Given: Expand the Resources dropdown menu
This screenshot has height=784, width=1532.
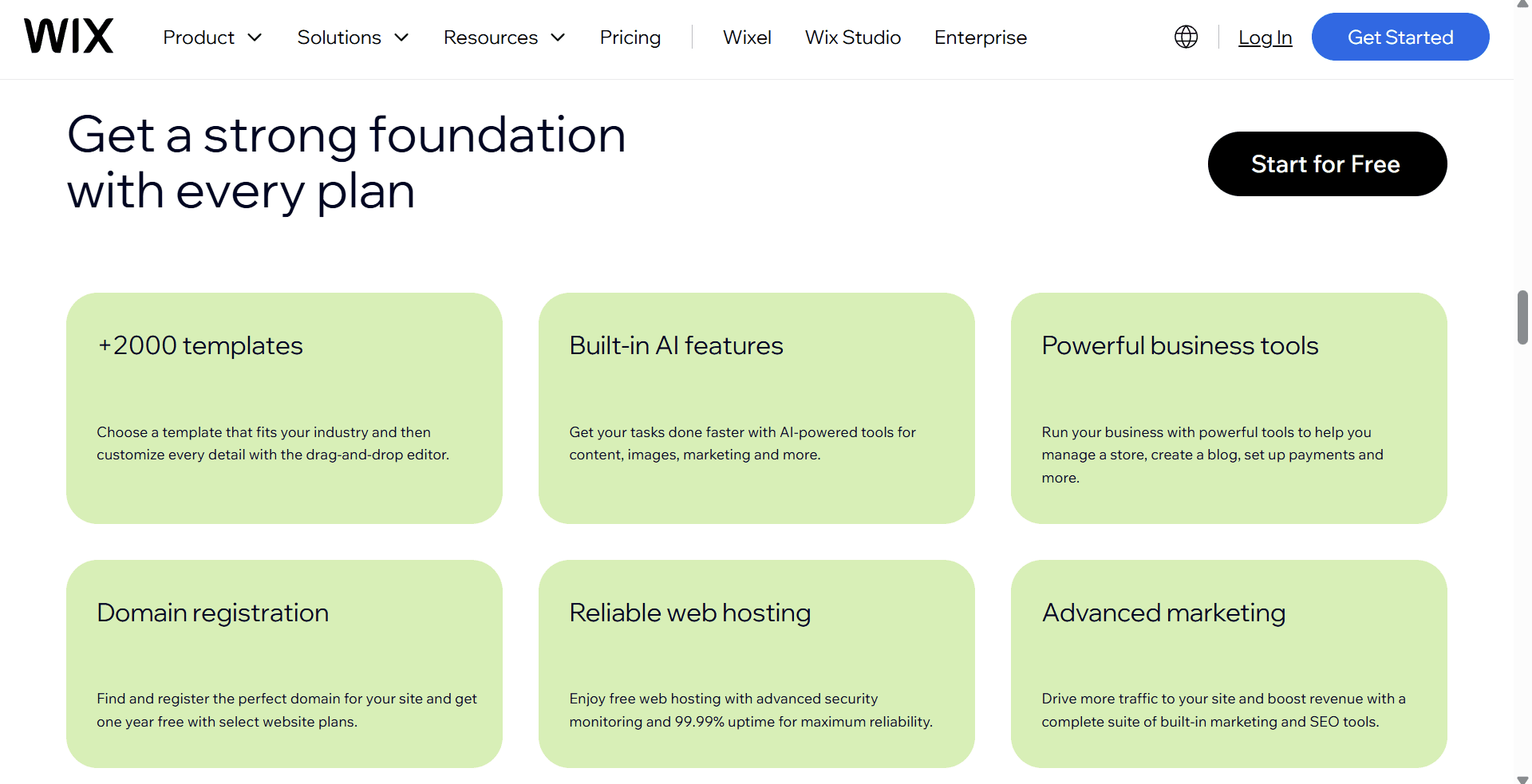Looking at the screenshot, I should pos(503,37).
